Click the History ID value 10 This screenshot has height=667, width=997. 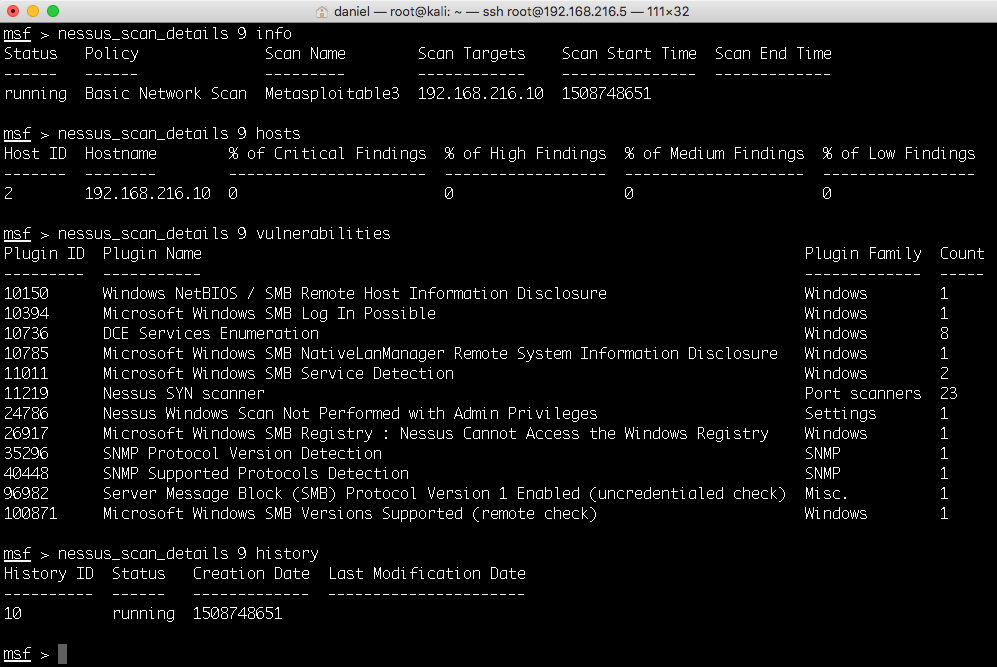click(13, 614)
